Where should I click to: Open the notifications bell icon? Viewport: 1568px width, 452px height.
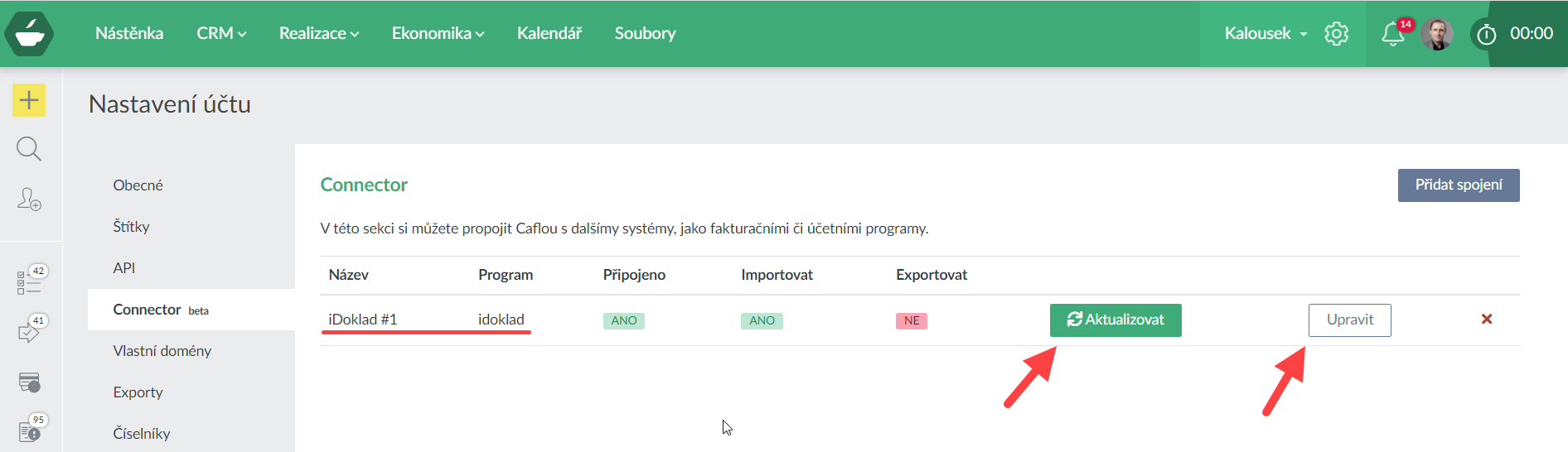coord(1392,34)
